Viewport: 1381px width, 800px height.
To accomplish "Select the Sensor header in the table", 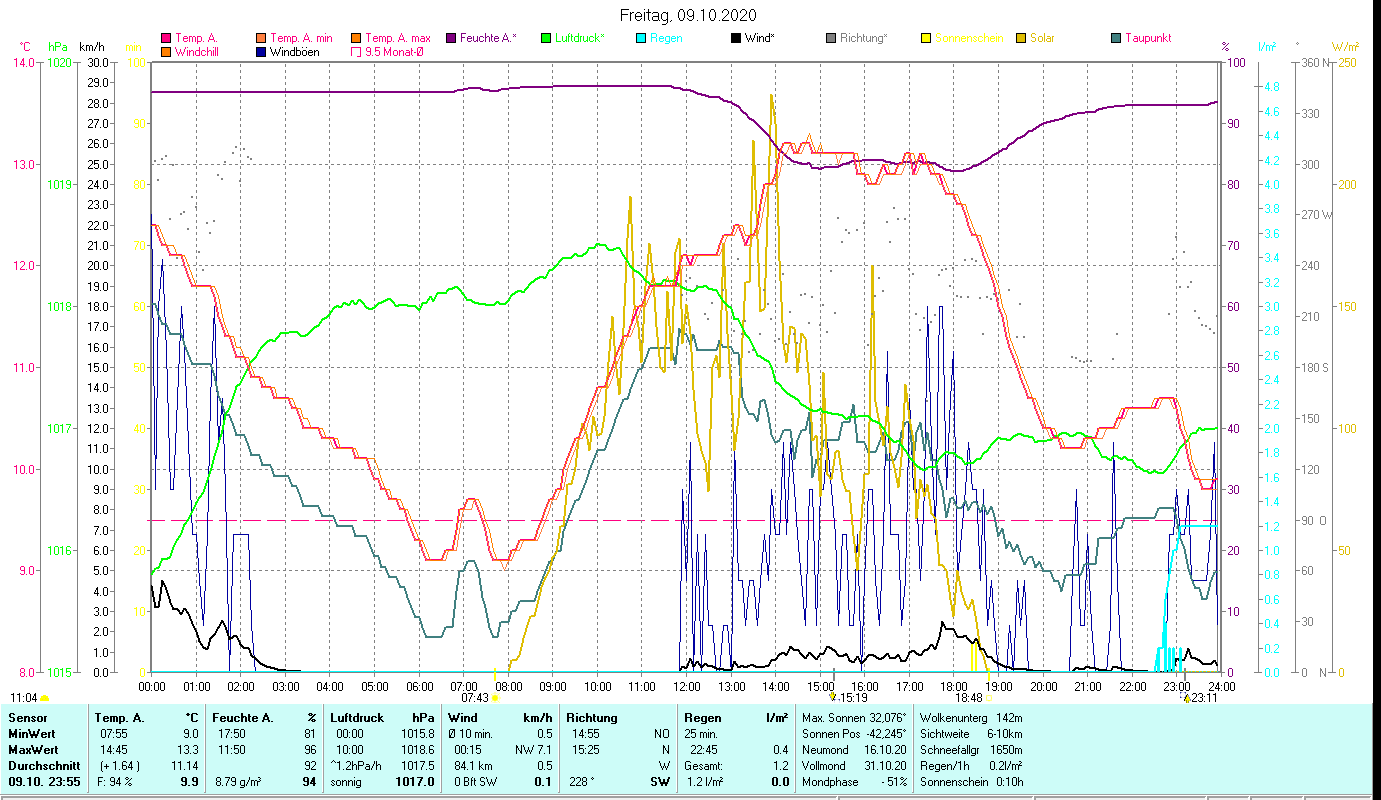I will tap(27, 718).
